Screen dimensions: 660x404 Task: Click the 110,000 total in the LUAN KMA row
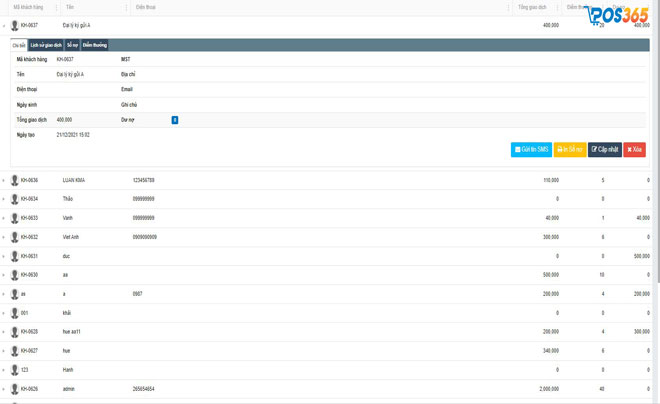(x=551, y=180)
